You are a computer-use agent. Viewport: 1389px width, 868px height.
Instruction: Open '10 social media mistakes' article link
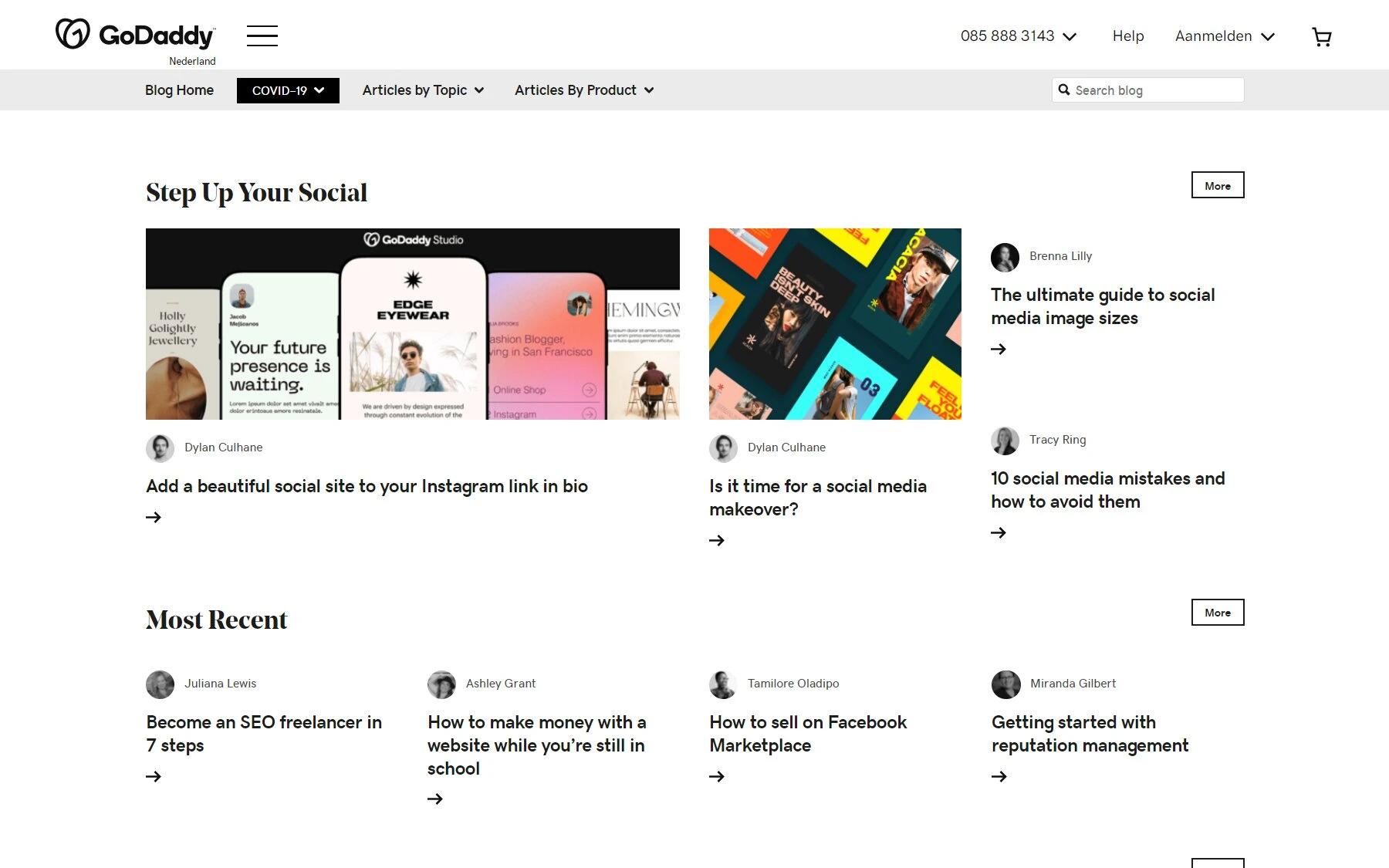tap(1107, 490)
